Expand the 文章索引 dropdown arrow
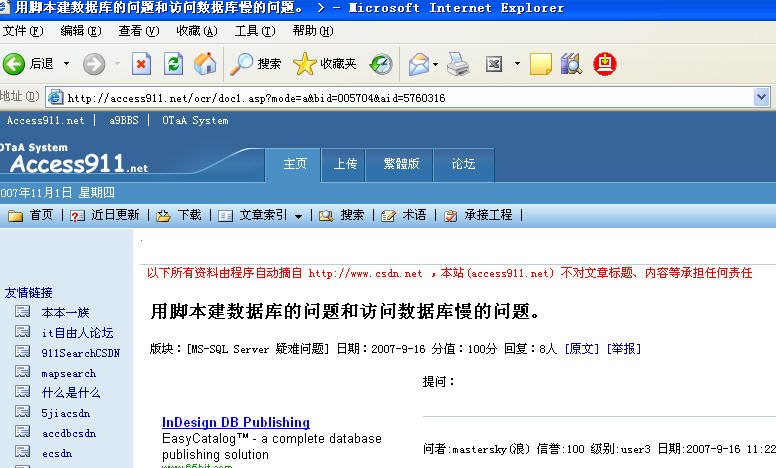776x468 pixels. point(298,216)
